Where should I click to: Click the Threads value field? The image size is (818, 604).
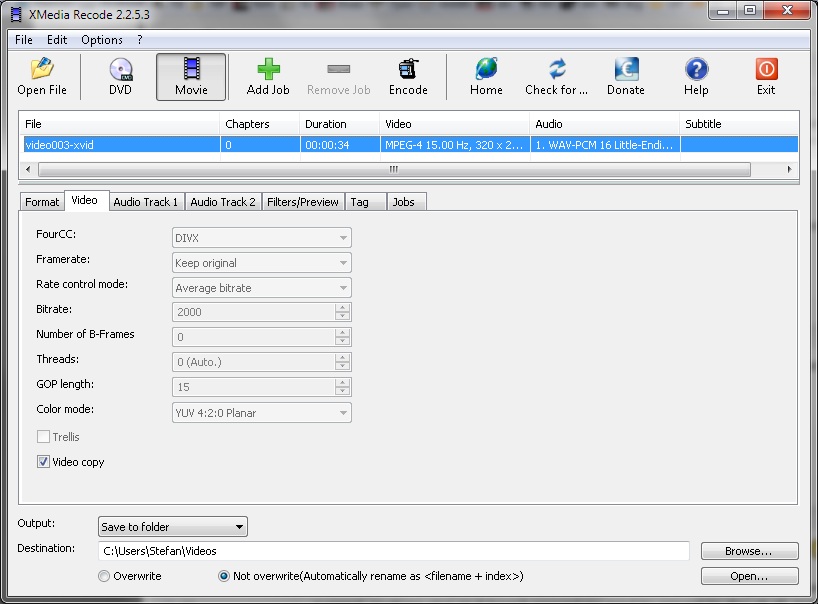(254, 362)
